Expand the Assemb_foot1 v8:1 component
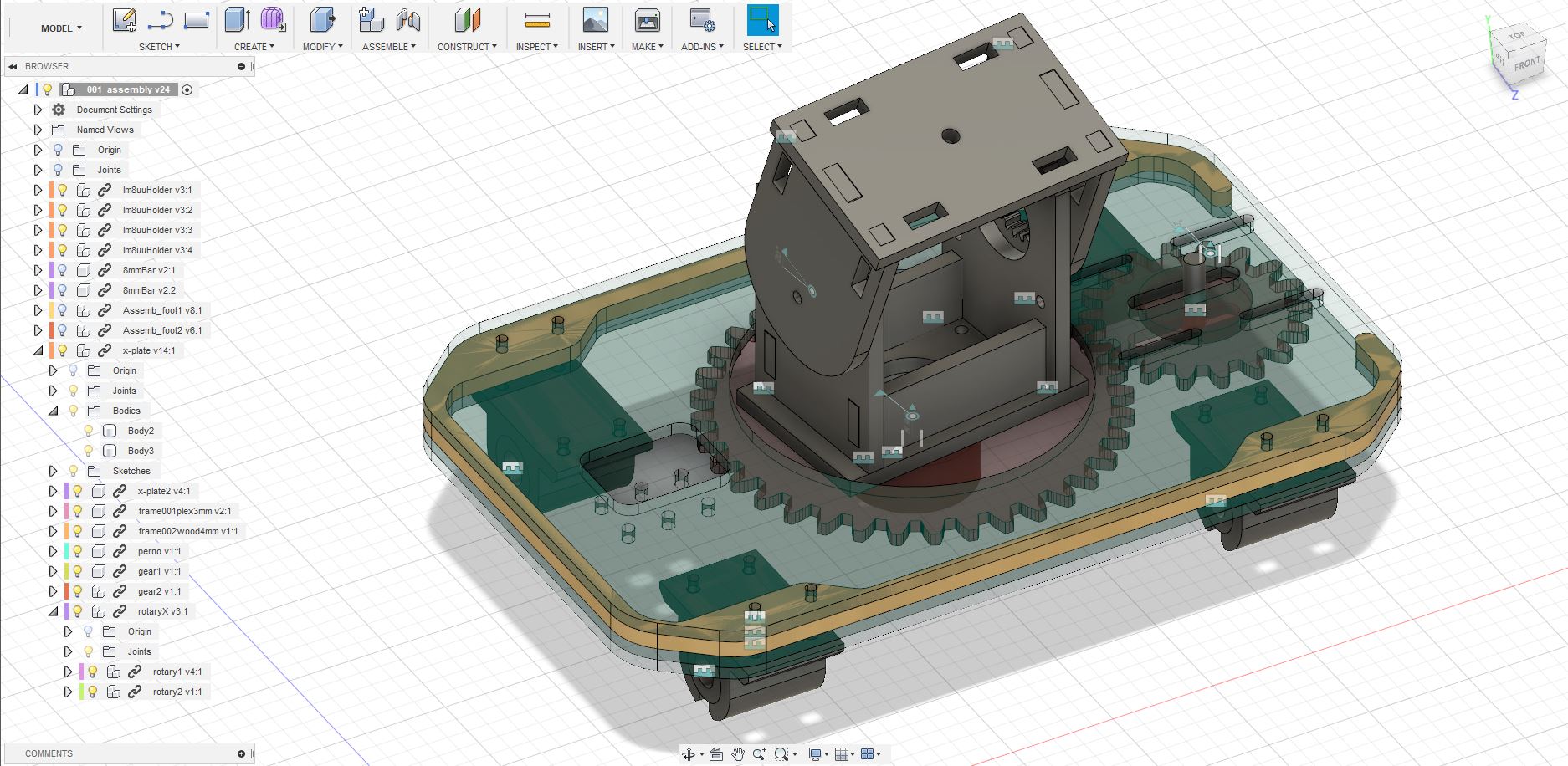 [x=38, y=310]
